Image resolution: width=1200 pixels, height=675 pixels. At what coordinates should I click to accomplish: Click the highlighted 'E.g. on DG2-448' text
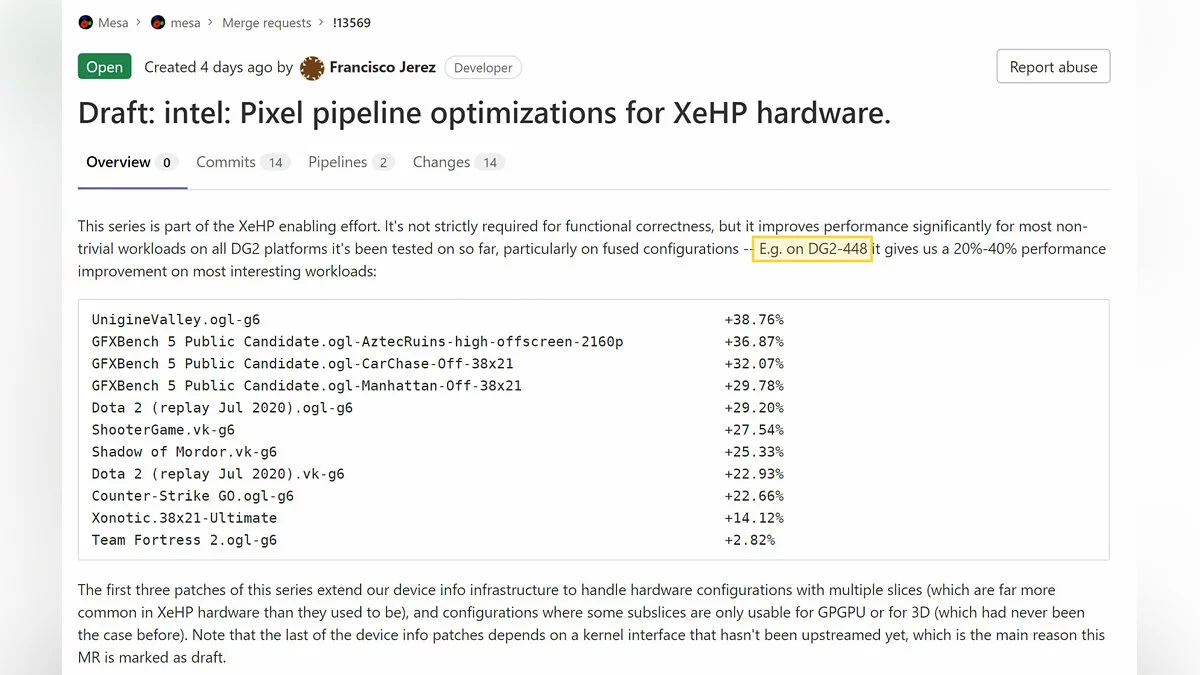812,249
